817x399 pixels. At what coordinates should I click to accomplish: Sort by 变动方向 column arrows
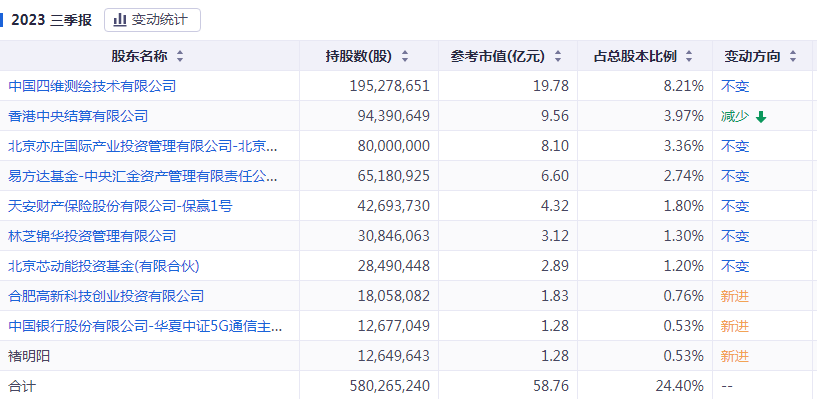click(793, 57)
